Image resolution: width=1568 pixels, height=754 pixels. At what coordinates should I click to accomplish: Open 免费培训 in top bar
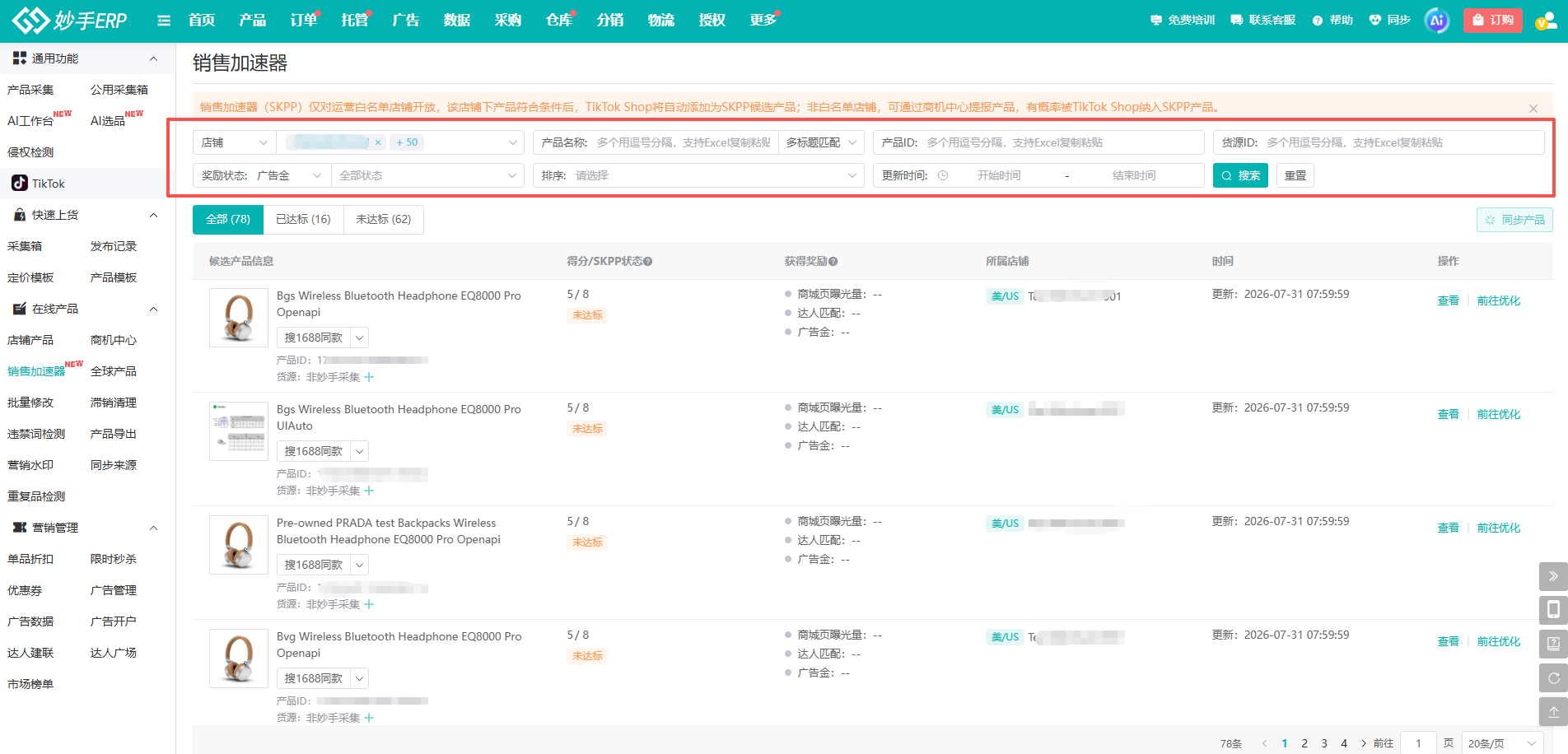click(1183, 20)
